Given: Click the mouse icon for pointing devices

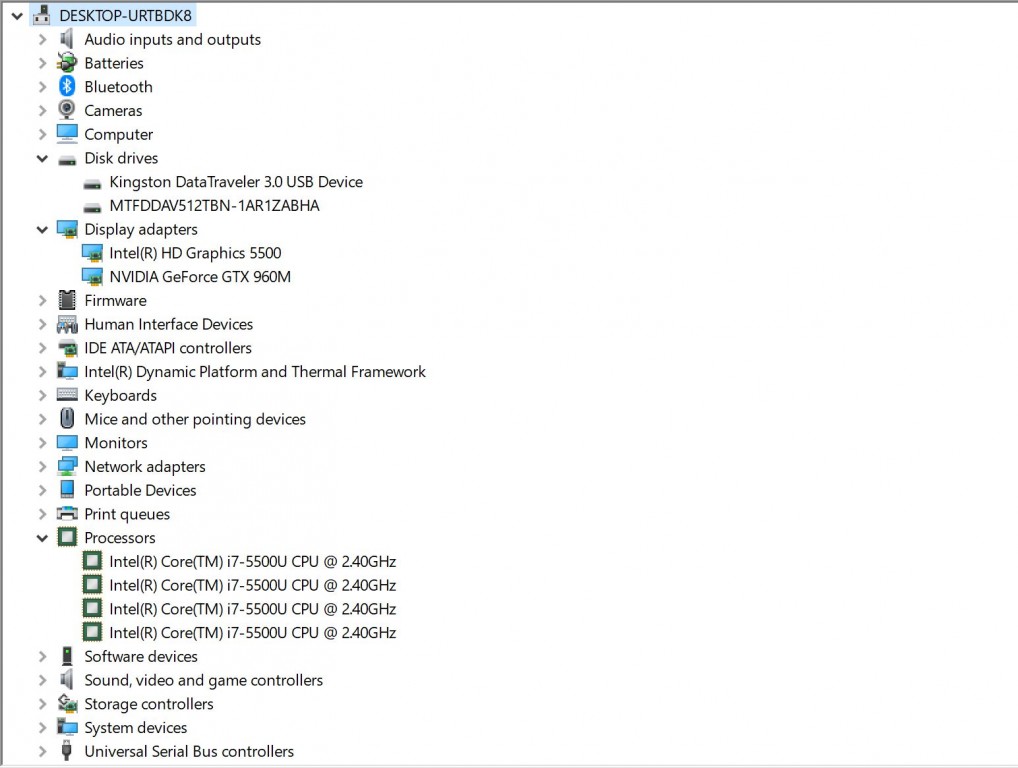Looking at the screenshot, I should click(x=67, y=418).
